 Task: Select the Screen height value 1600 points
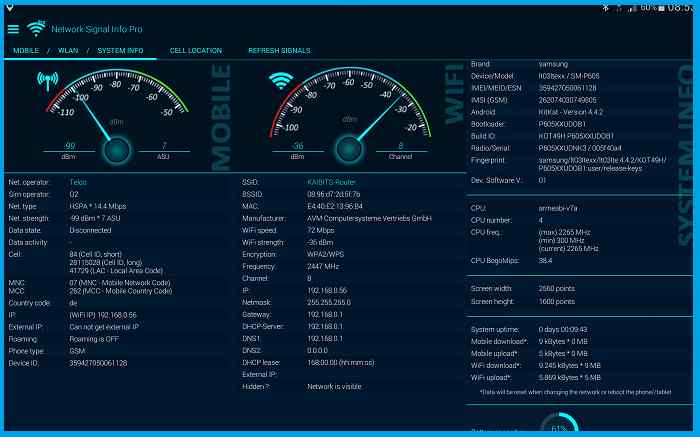coord(557,301)
